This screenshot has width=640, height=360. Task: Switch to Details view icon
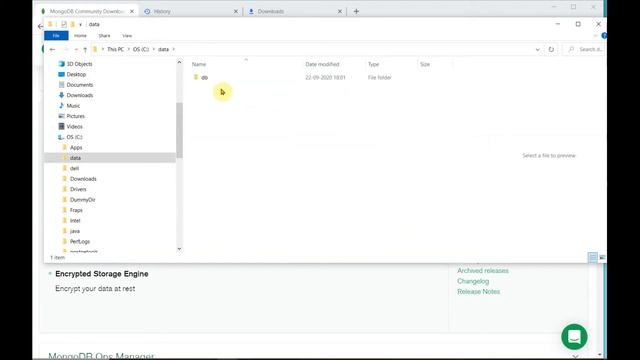[593, 258]
